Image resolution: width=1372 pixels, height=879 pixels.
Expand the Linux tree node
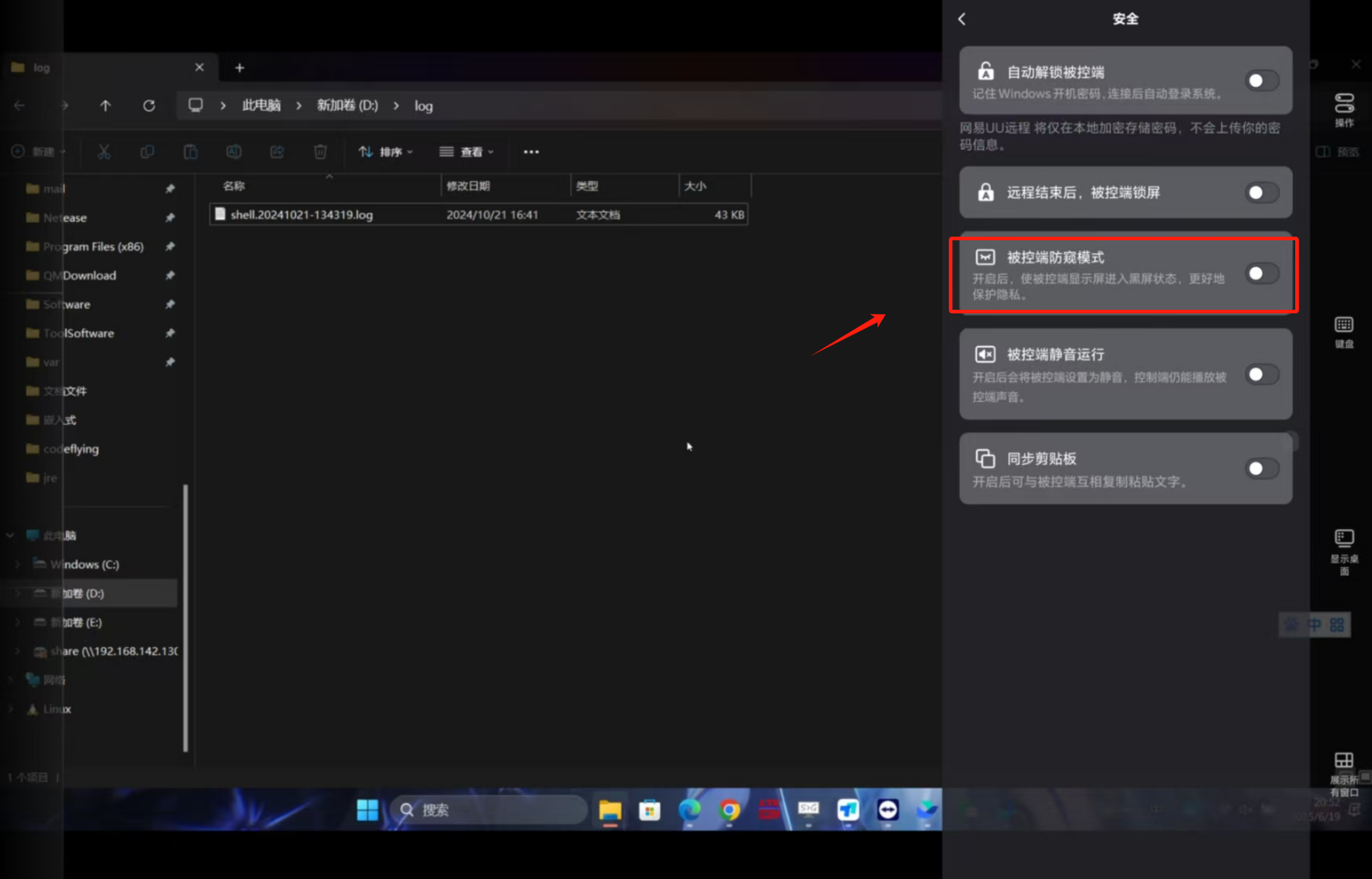(x=10, y=709)
